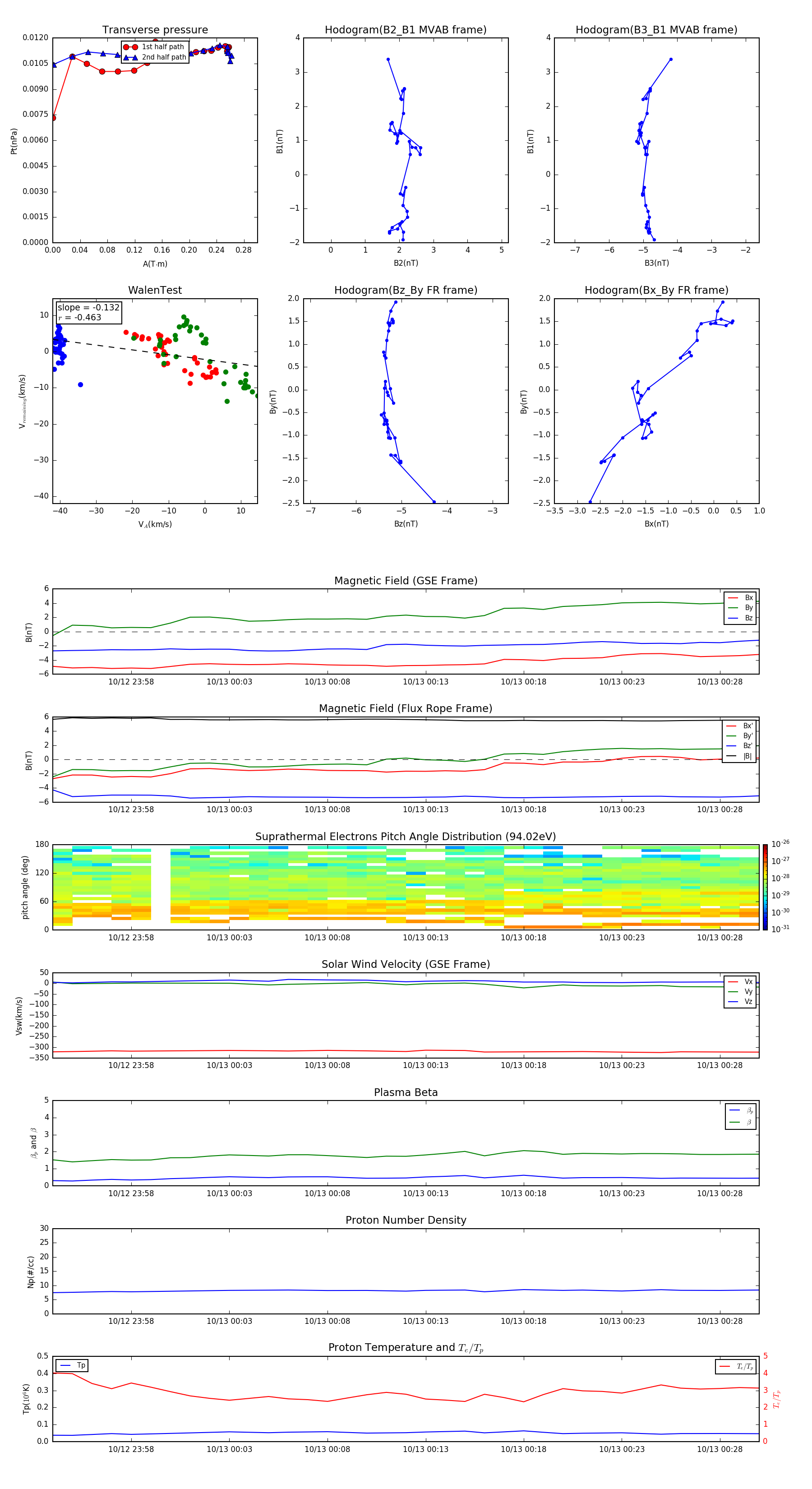
Task: Click the 'pitch angle (deg)' y-axis label
Action: [25, 887]
